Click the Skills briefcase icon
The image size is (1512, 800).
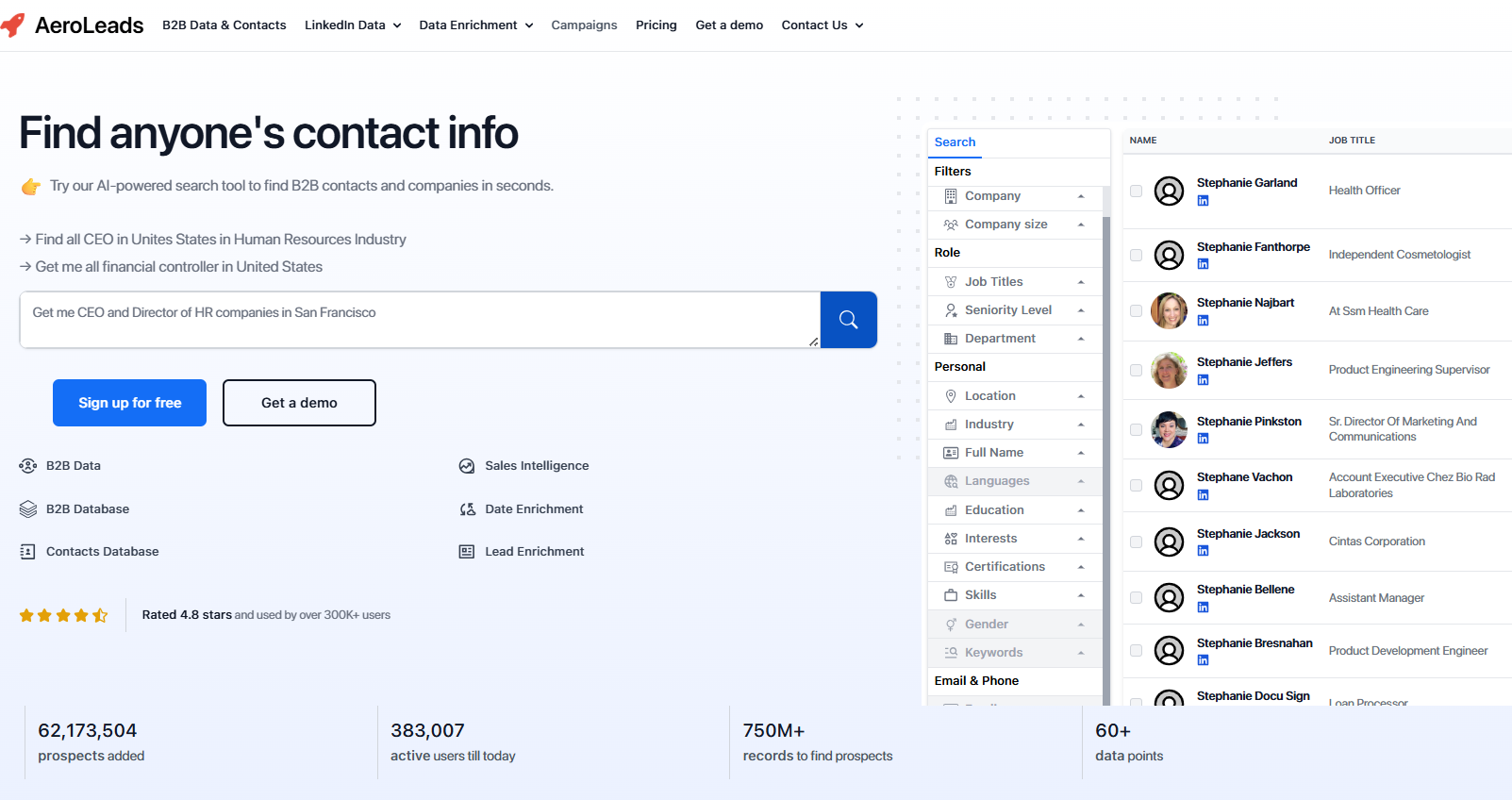[951, 595]
